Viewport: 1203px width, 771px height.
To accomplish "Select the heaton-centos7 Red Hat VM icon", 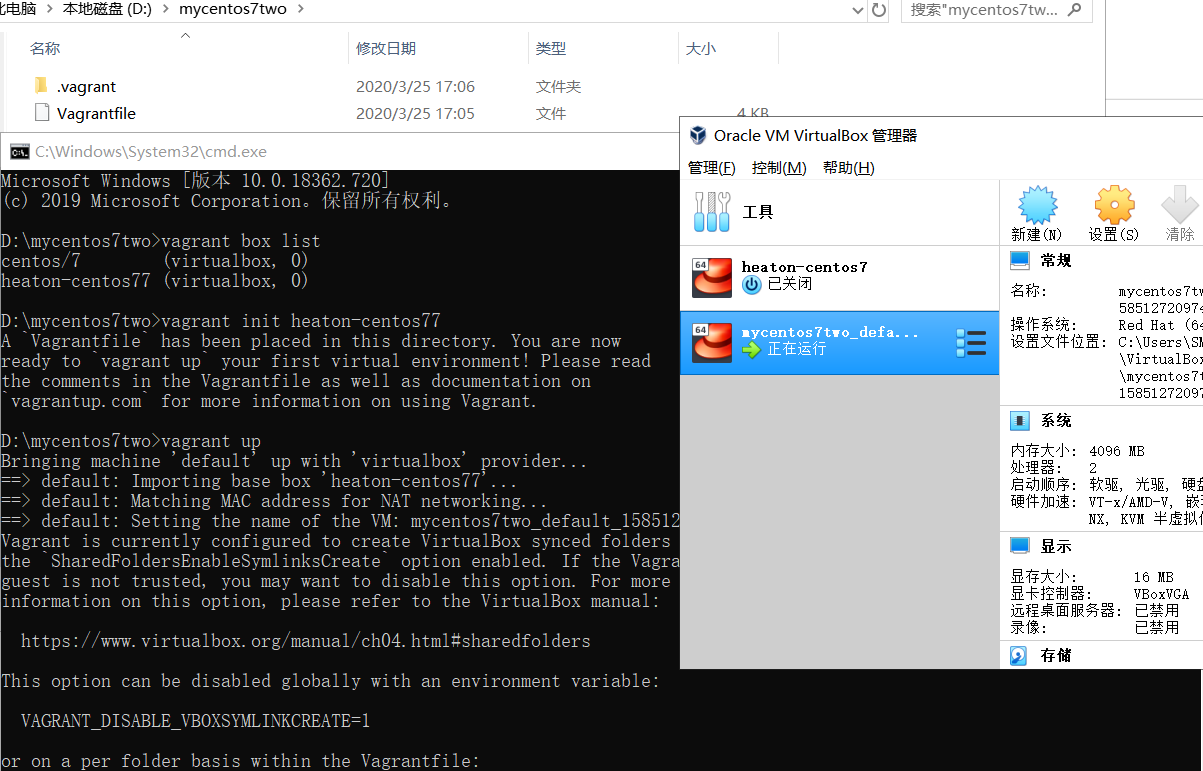I will tap(712, 277).
